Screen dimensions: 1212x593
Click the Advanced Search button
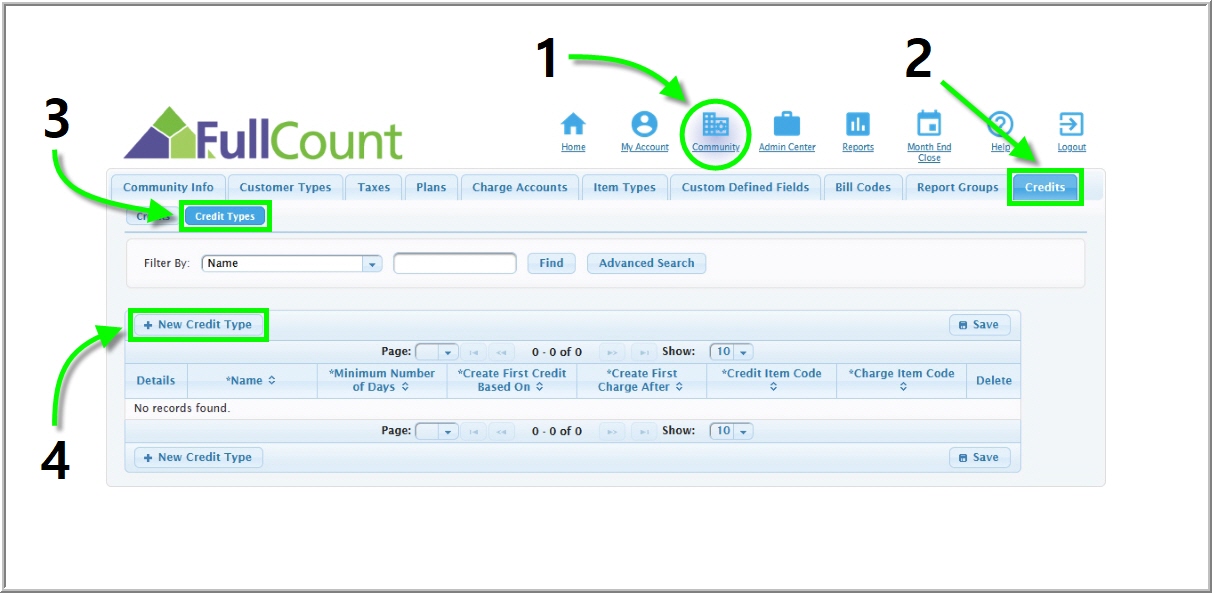point(646,263)
